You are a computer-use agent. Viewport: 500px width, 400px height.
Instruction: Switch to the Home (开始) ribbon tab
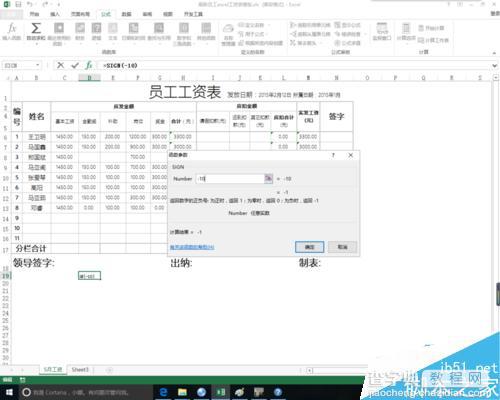click(x=34, y=14)
